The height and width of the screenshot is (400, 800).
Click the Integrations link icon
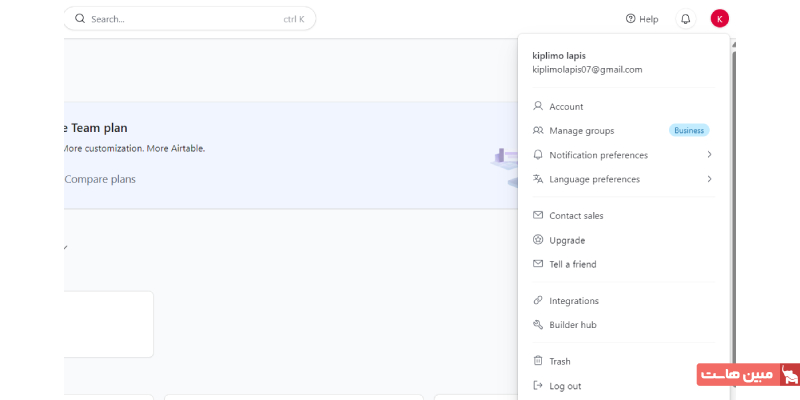click(538, 300)
